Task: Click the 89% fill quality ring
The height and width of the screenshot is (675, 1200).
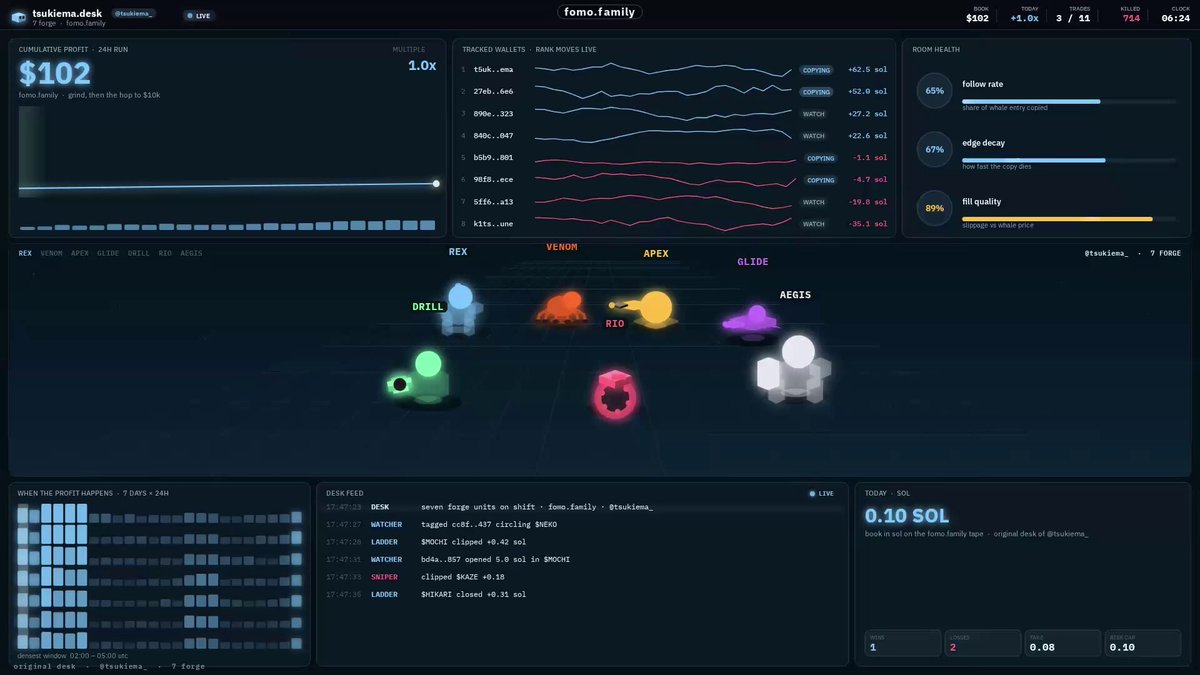Action: [x=934, y=208]
